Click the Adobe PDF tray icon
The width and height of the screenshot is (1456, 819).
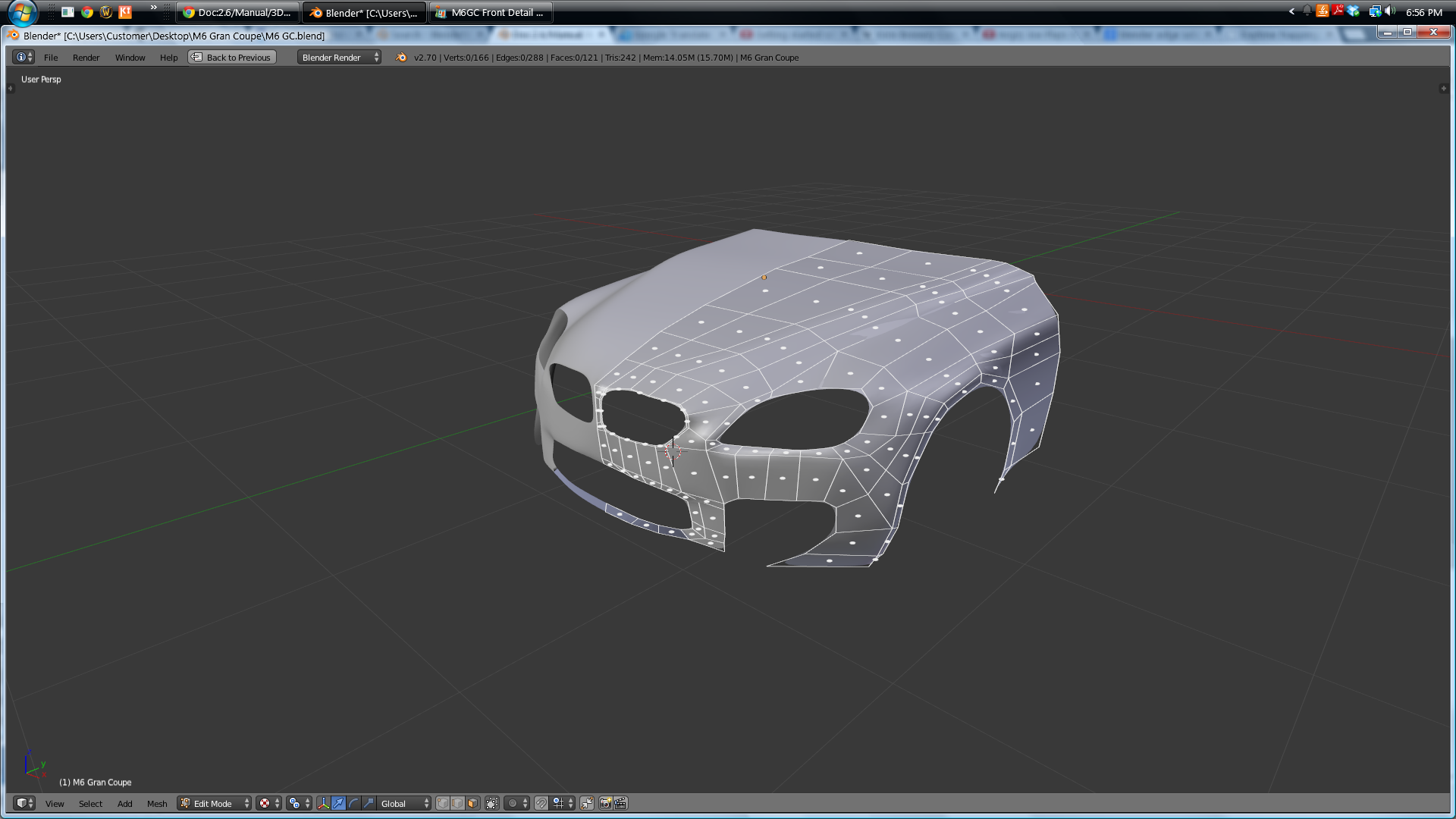coord(1338,11)
